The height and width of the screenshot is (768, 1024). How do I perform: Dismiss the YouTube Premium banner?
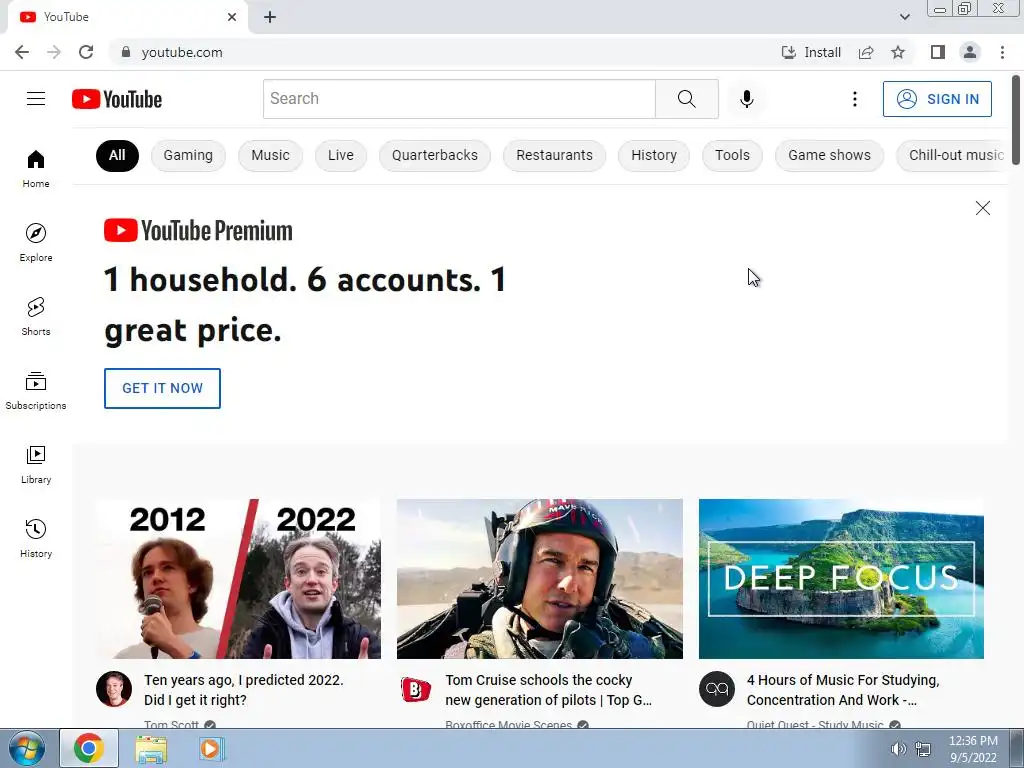(x=982, y=208)
